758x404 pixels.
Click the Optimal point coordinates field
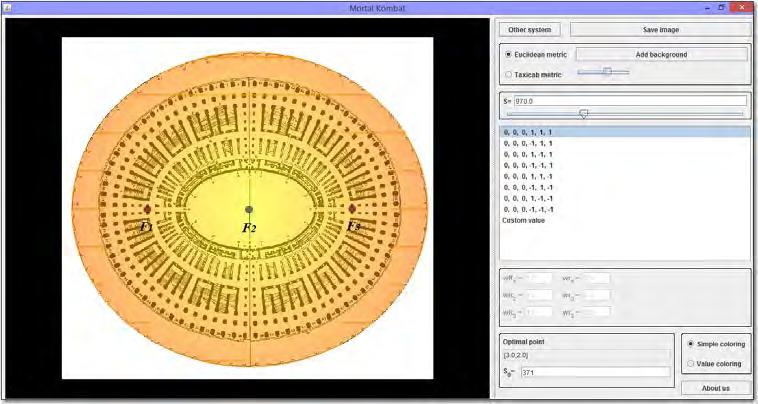(586, 355)
